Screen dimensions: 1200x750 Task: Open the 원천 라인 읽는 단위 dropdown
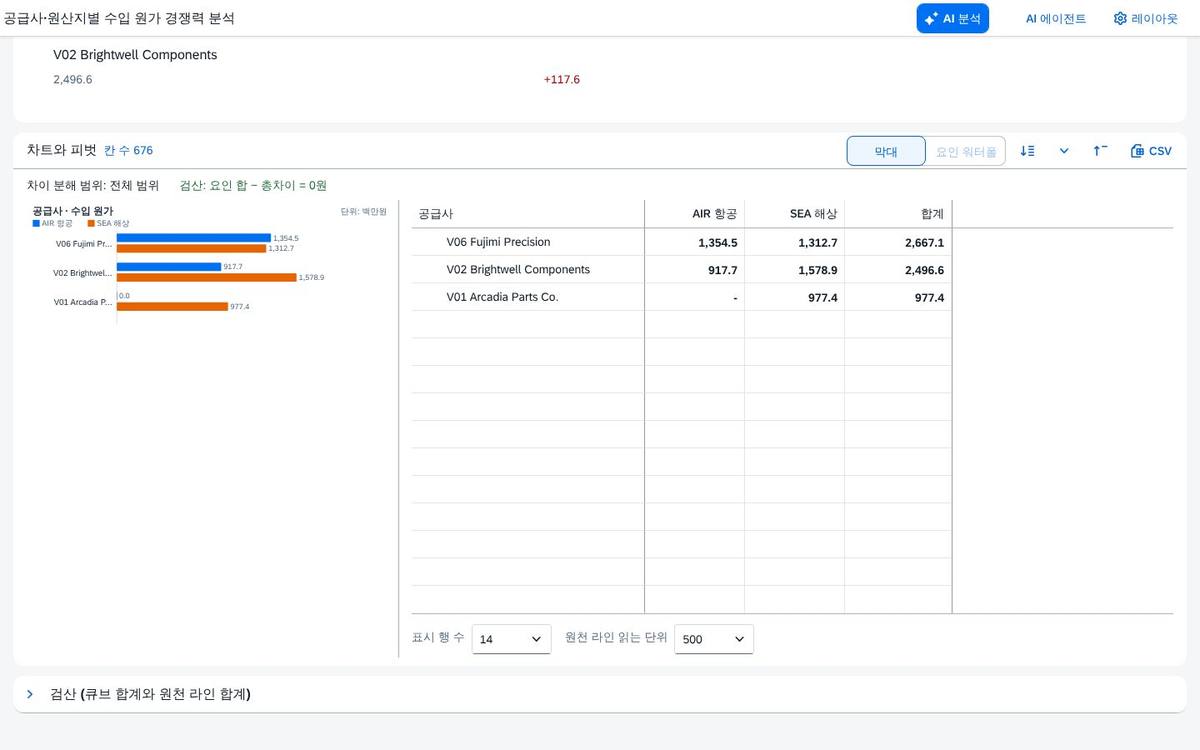coord(714,639)
